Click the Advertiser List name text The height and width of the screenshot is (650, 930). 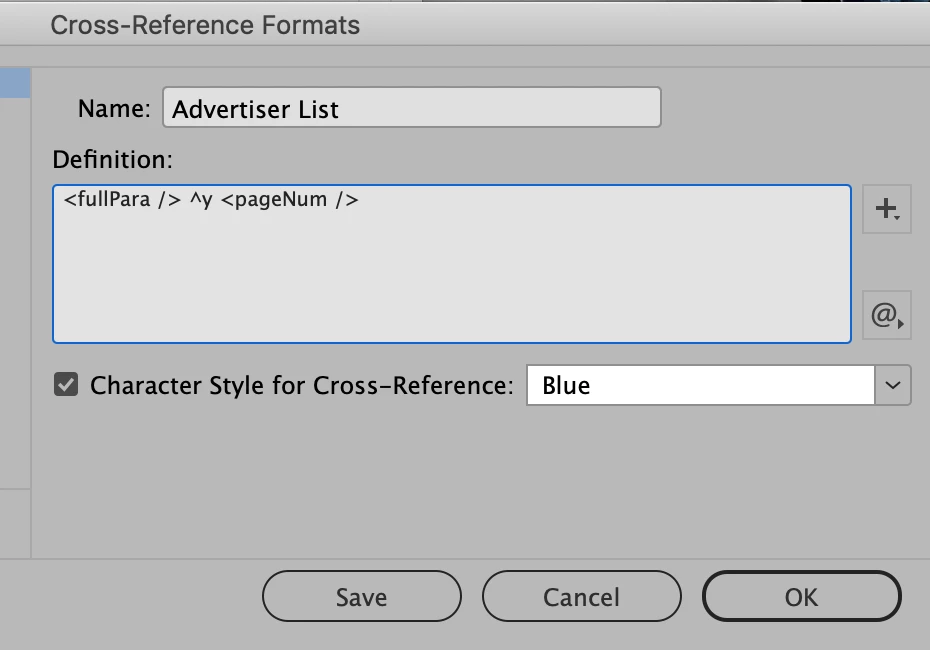pyautogui.click(x=255, y=109)
